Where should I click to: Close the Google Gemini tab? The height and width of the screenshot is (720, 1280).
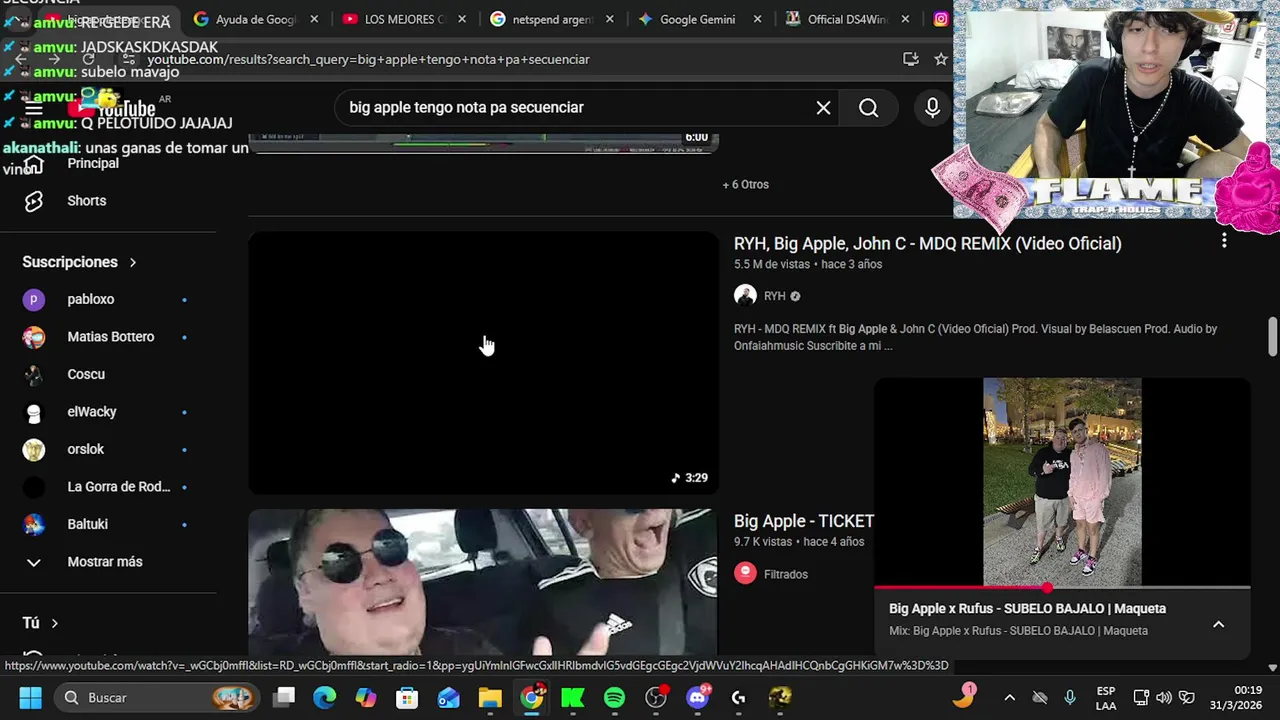pyautogui.click(x=757, y=19)
